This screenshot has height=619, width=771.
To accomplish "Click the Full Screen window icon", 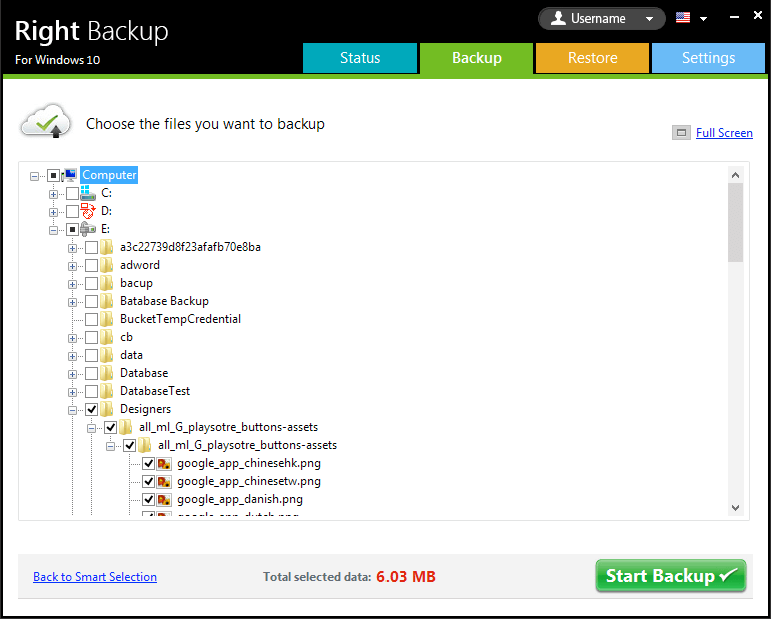I will pyautogui.click(x=681, y=133).
